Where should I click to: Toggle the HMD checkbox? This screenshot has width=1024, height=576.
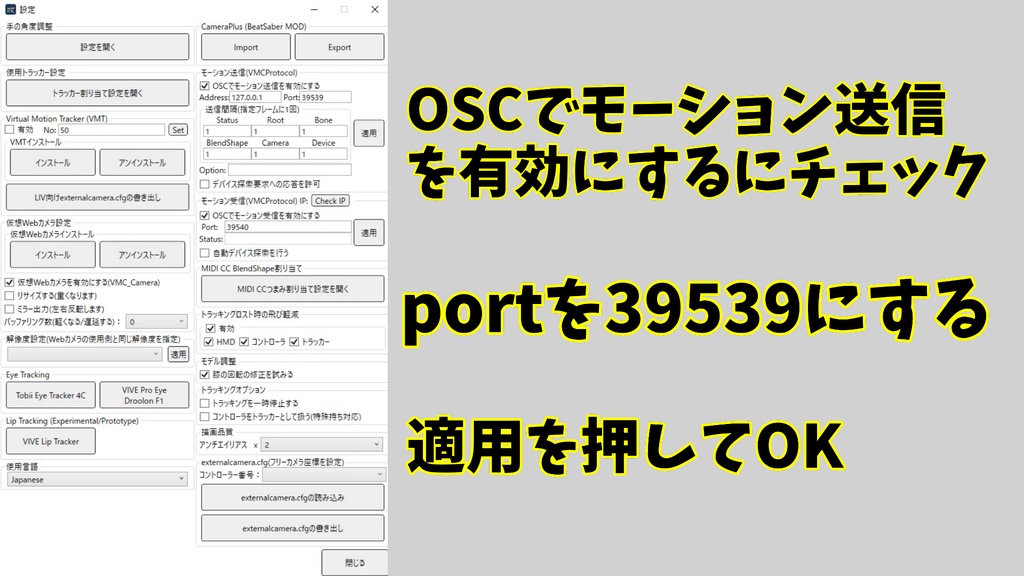208,342
